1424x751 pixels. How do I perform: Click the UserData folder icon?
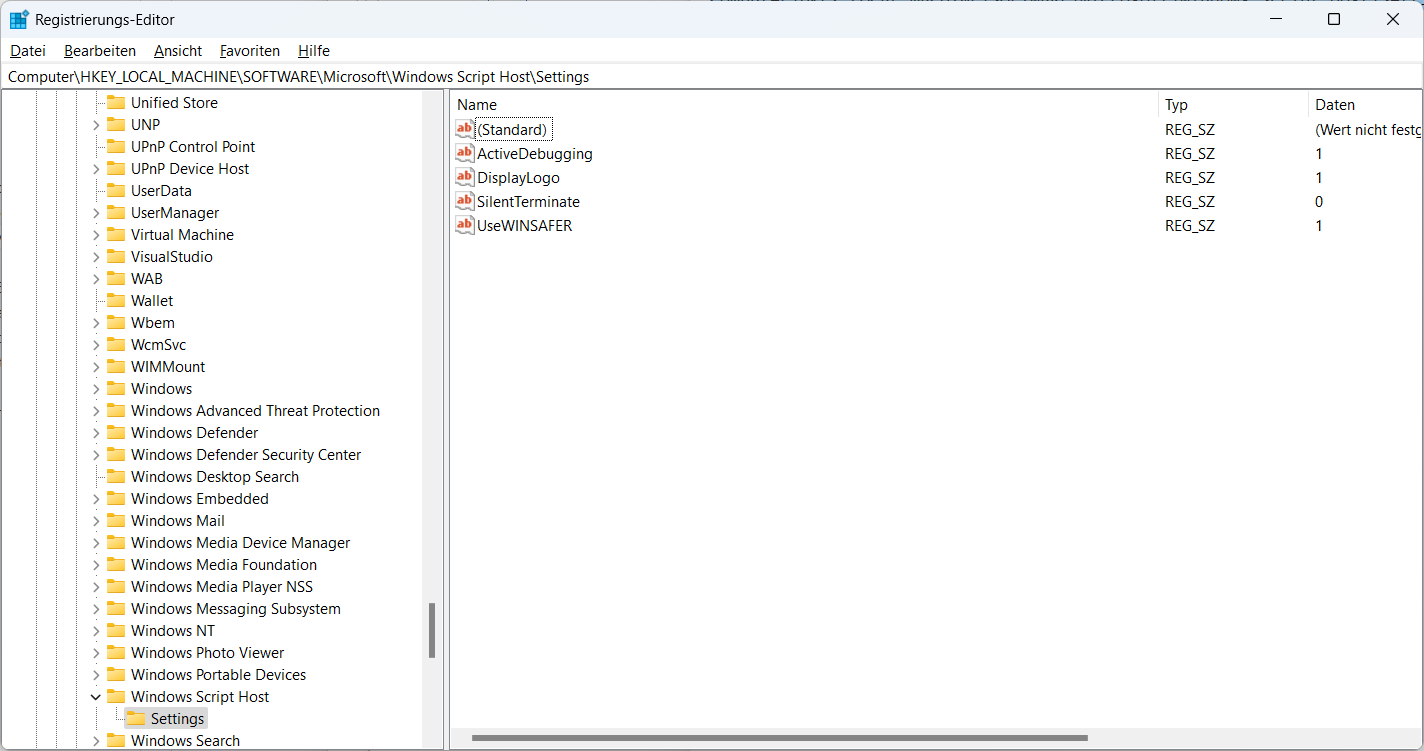pos(116,191)
